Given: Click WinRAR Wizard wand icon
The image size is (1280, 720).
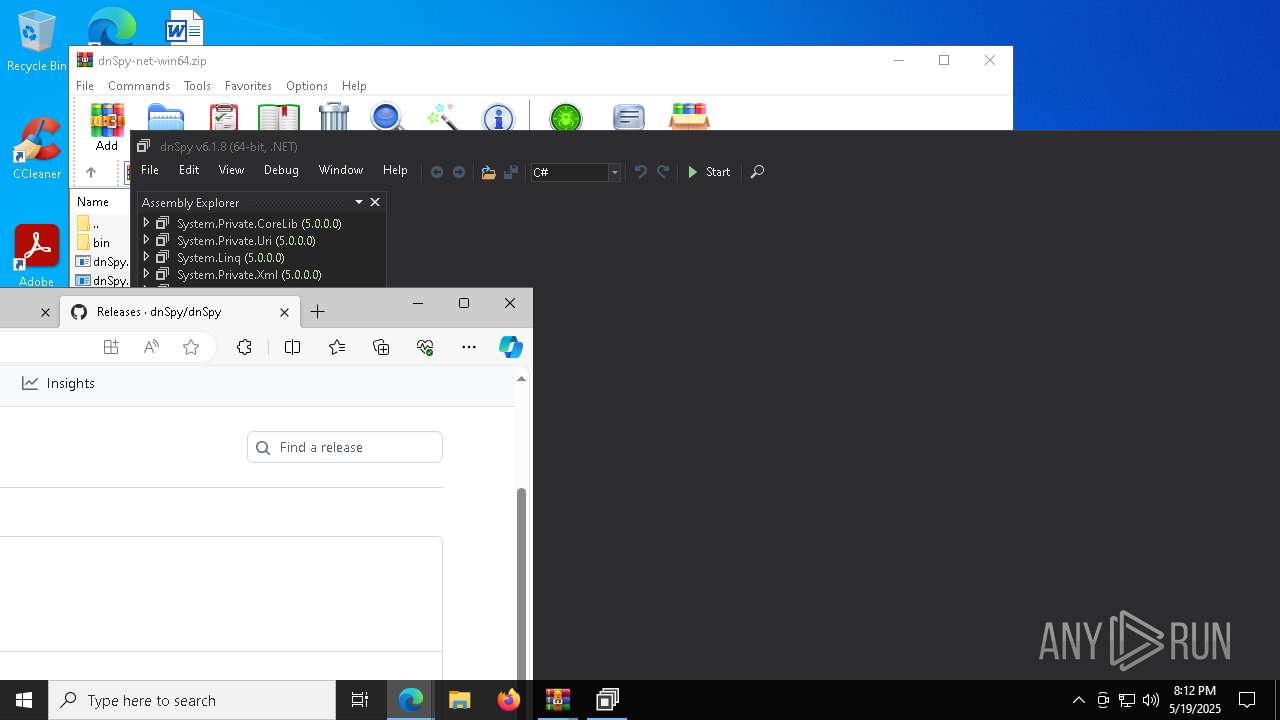Looking at the screenshot, I should click(x=442, y=117).
